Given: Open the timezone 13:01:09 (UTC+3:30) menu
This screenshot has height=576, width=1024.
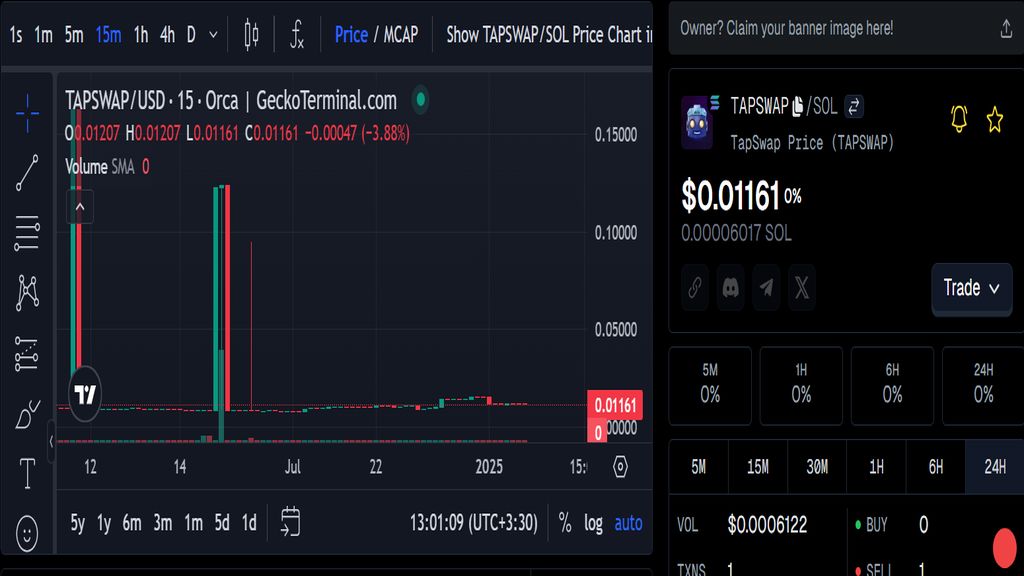Looking at the screenshot, I should [473, 522].
